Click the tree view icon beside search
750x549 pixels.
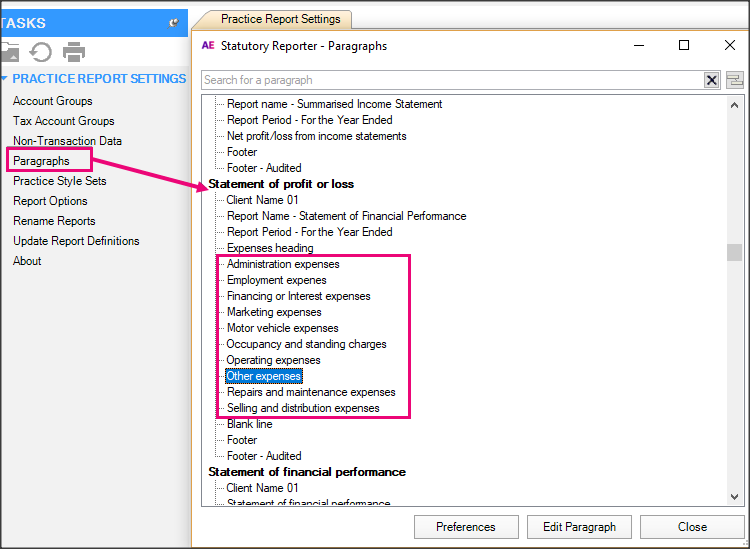pos(735,80)
